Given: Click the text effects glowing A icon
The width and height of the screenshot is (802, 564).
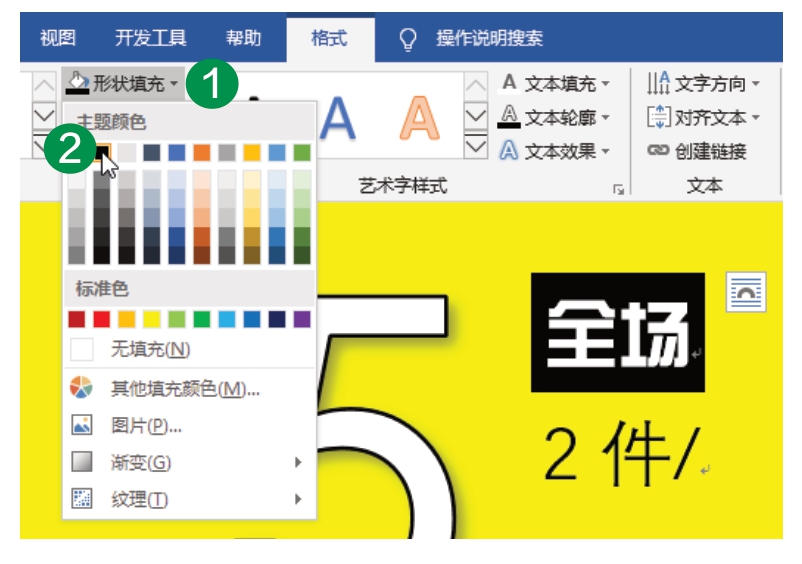Looking at the screenshot, I should coord(509,151).
